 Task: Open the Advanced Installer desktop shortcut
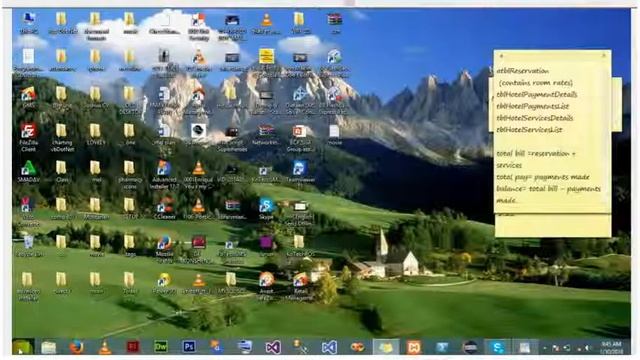[x=164, y=175]
